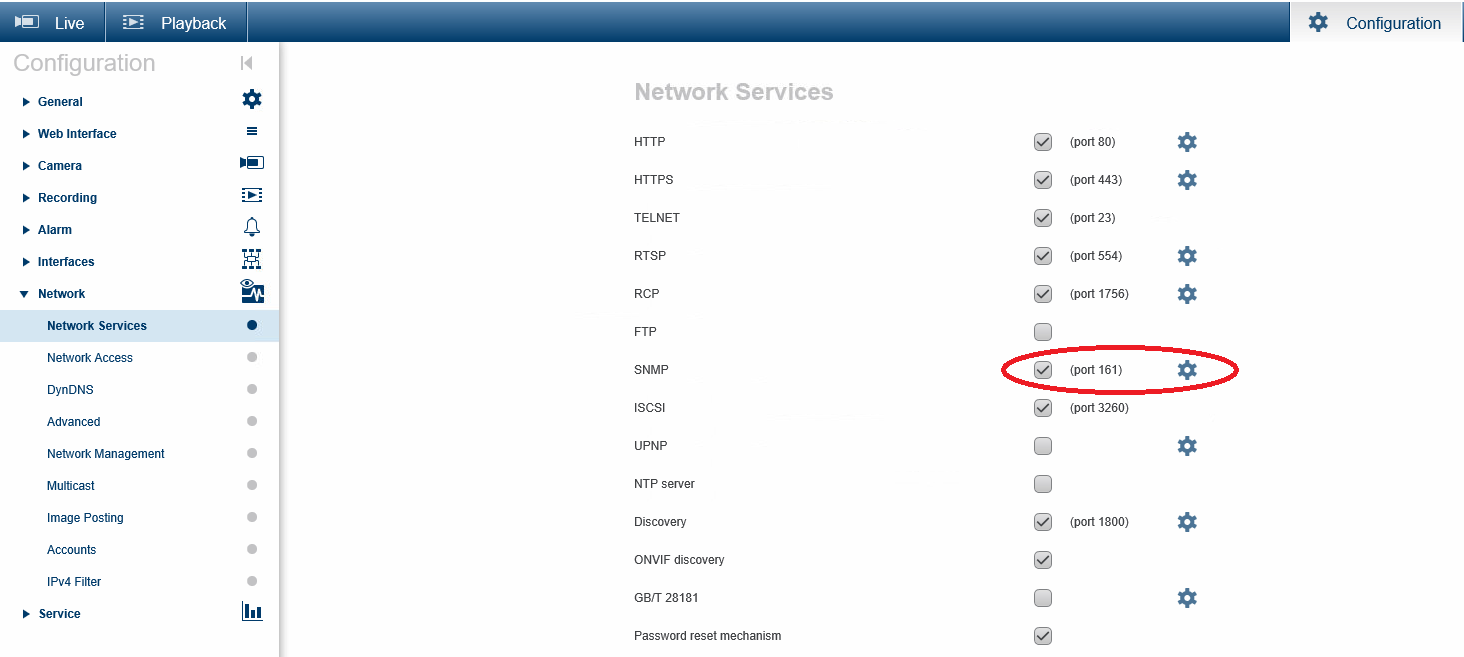1464x657 pixels.
Task: Enable the FTP service checkbox
Action: [1043, 332]
